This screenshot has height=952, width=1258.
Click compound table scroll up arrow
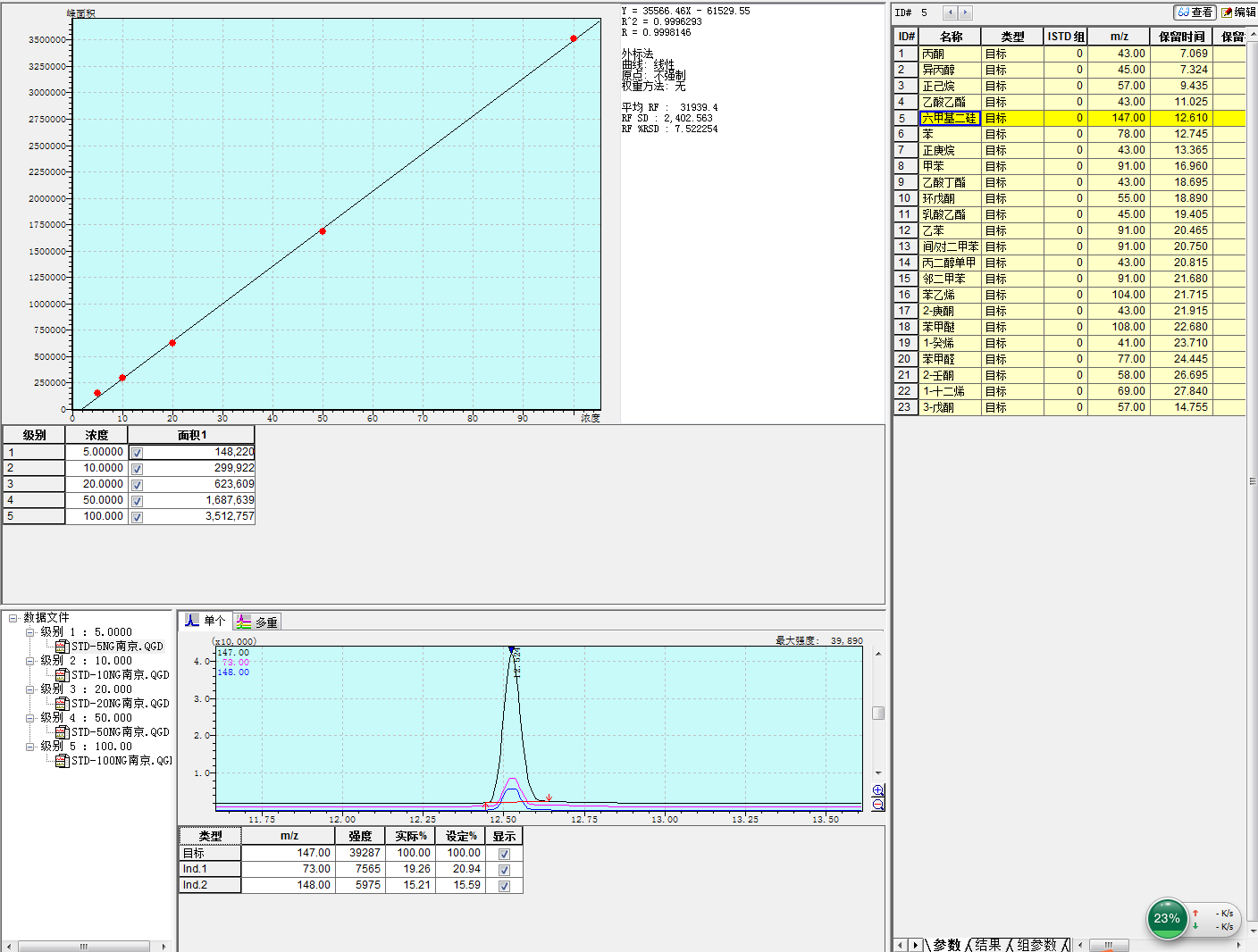coord(1253,33)
